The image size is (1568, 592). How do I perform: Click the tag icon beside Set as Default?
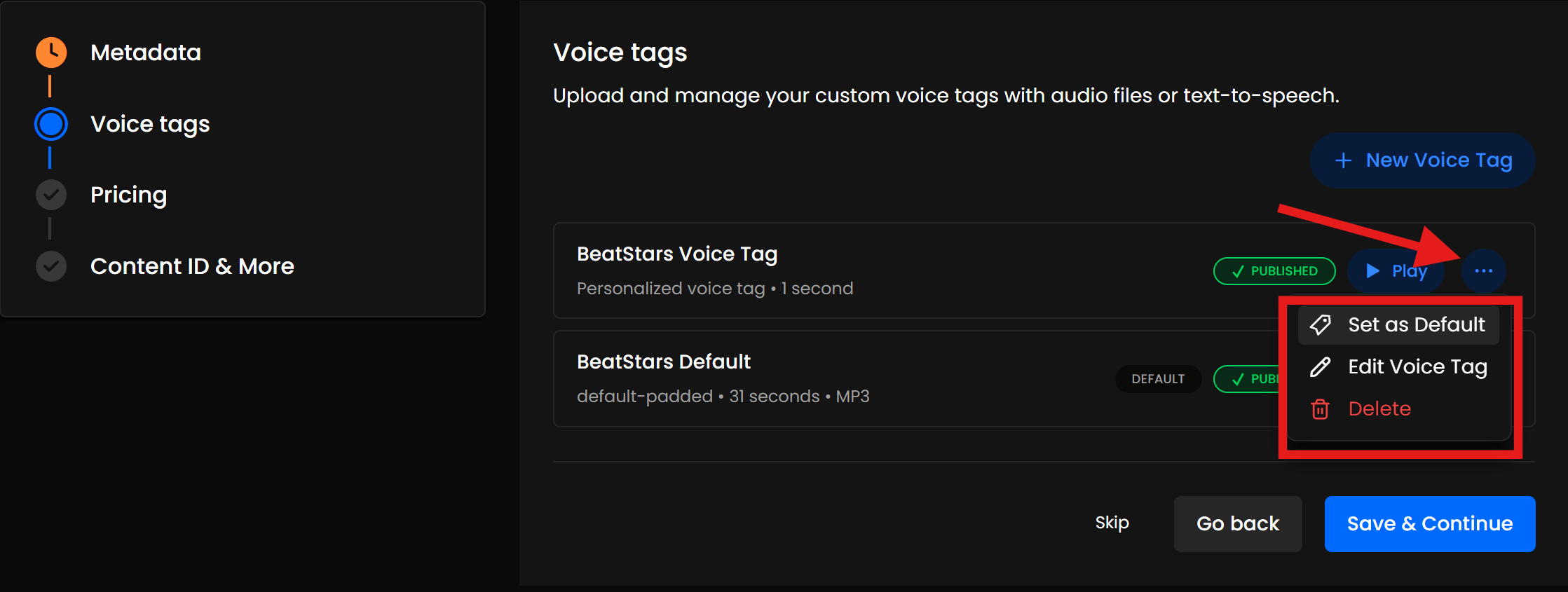point(1321,324)
